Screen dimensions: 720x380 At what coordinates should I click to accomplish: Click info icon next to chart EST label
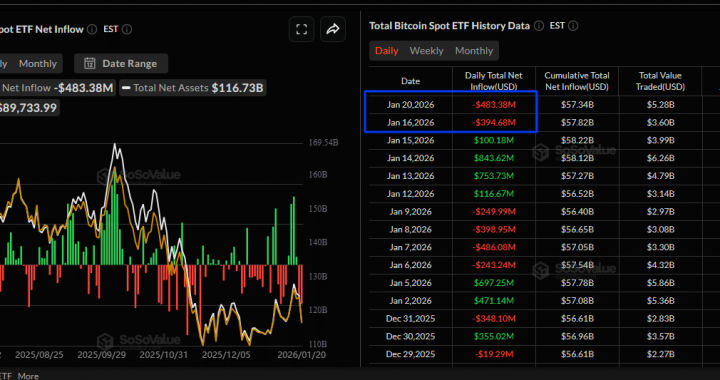(x=127, y=29)
